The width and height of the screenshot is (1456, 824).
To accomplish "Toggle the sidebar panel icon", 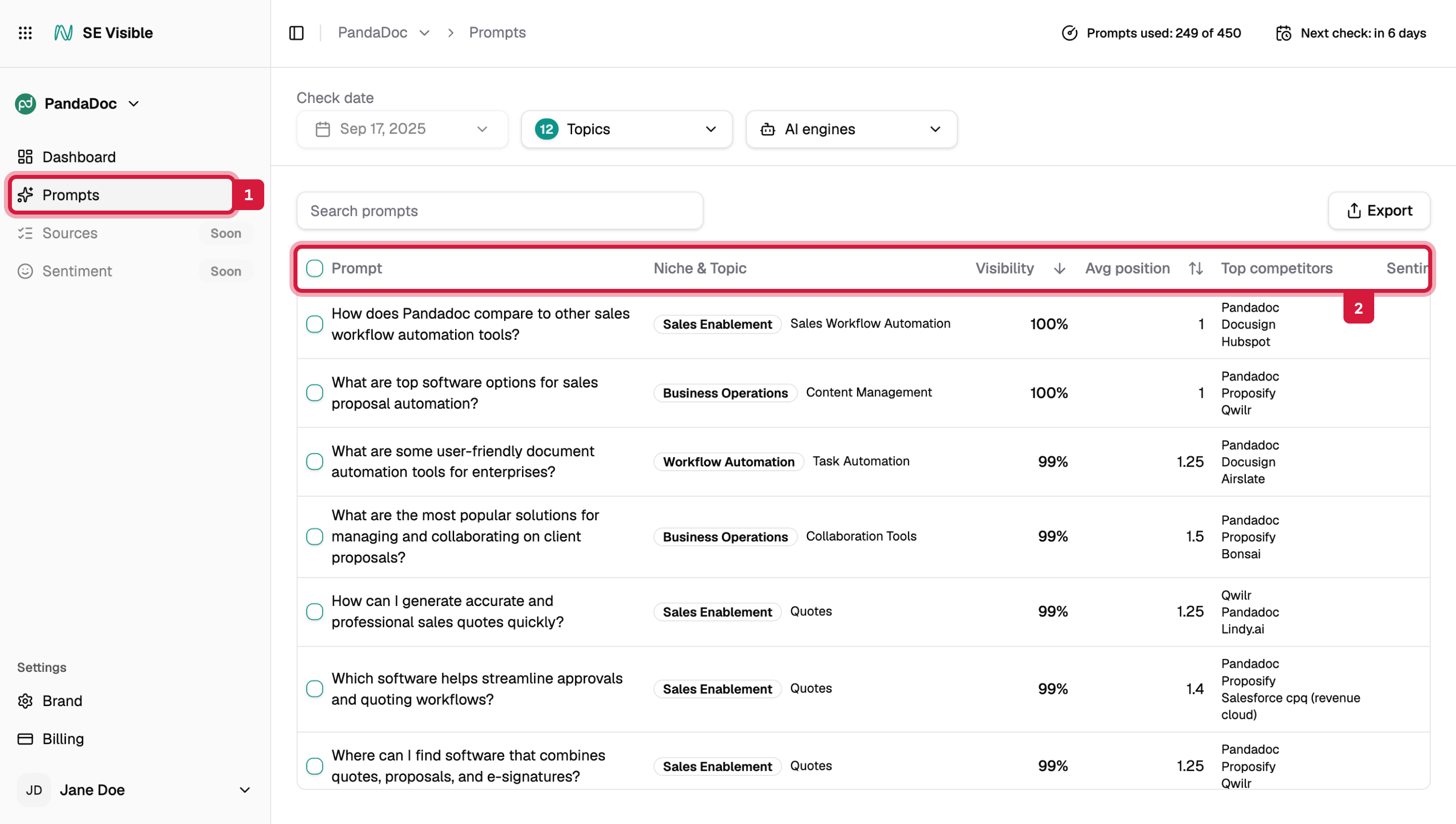I will pyautogui.click(x=296, y=33).
